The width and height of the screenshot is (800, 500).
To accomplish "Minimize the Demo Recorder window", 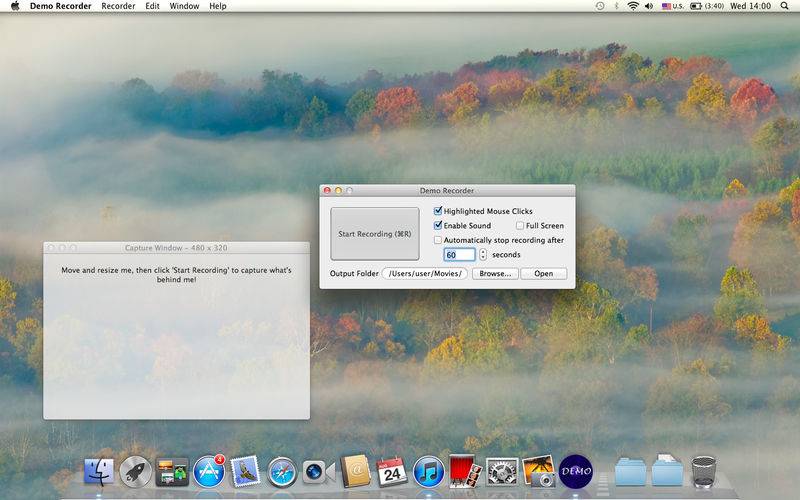I will [x=338, y=190].
